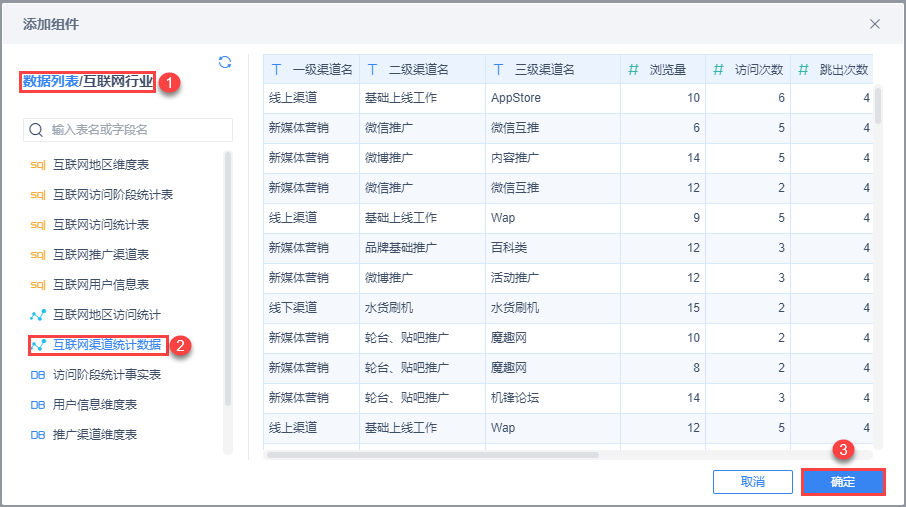
Task: Click the 浏览量 column header
Action: [x=663, y=69]
